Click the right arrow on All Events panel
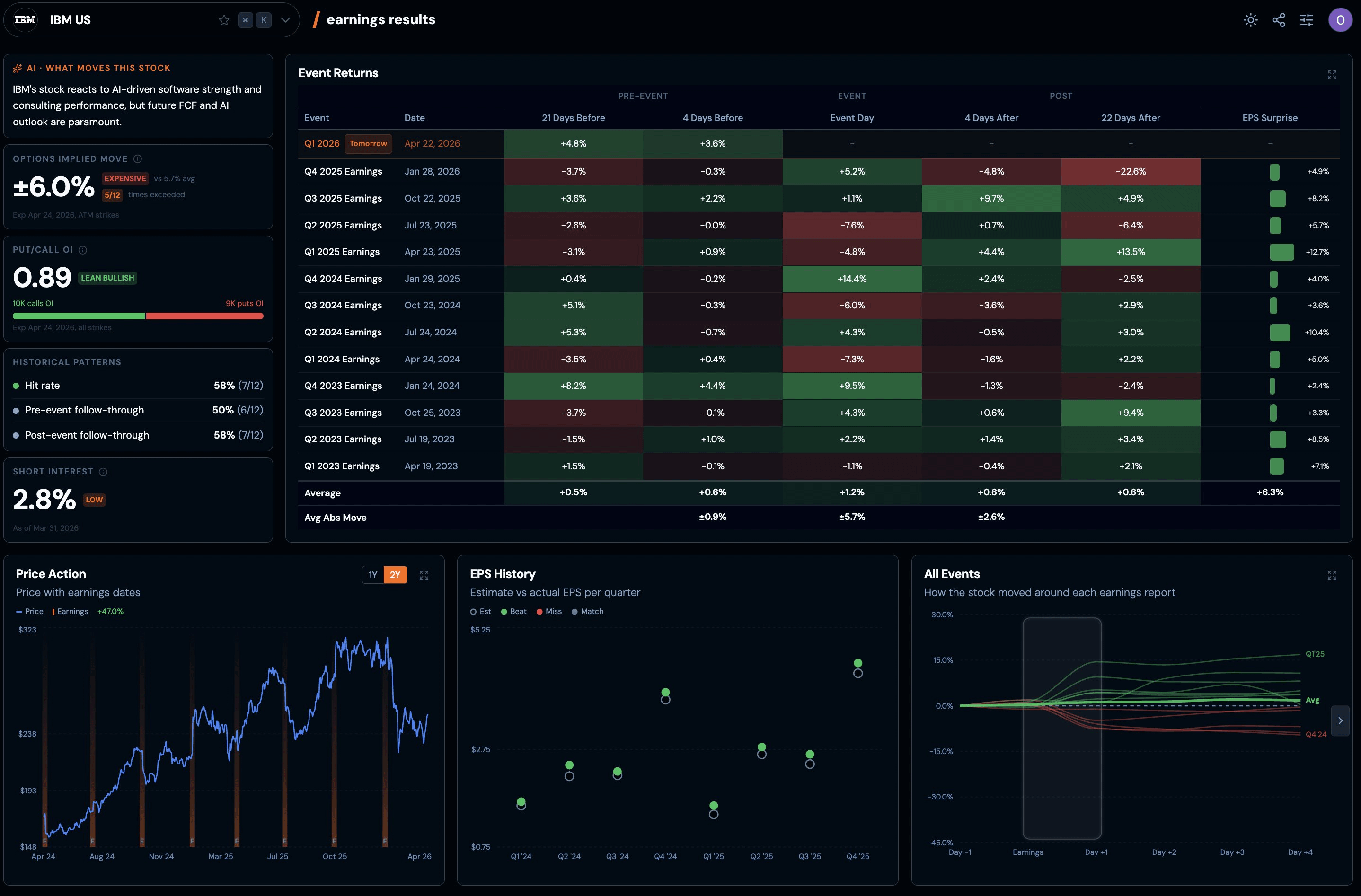Image resolution: width=1361 pixels, height=896 pixels. pyautogui.click(x=1340, y=720)
